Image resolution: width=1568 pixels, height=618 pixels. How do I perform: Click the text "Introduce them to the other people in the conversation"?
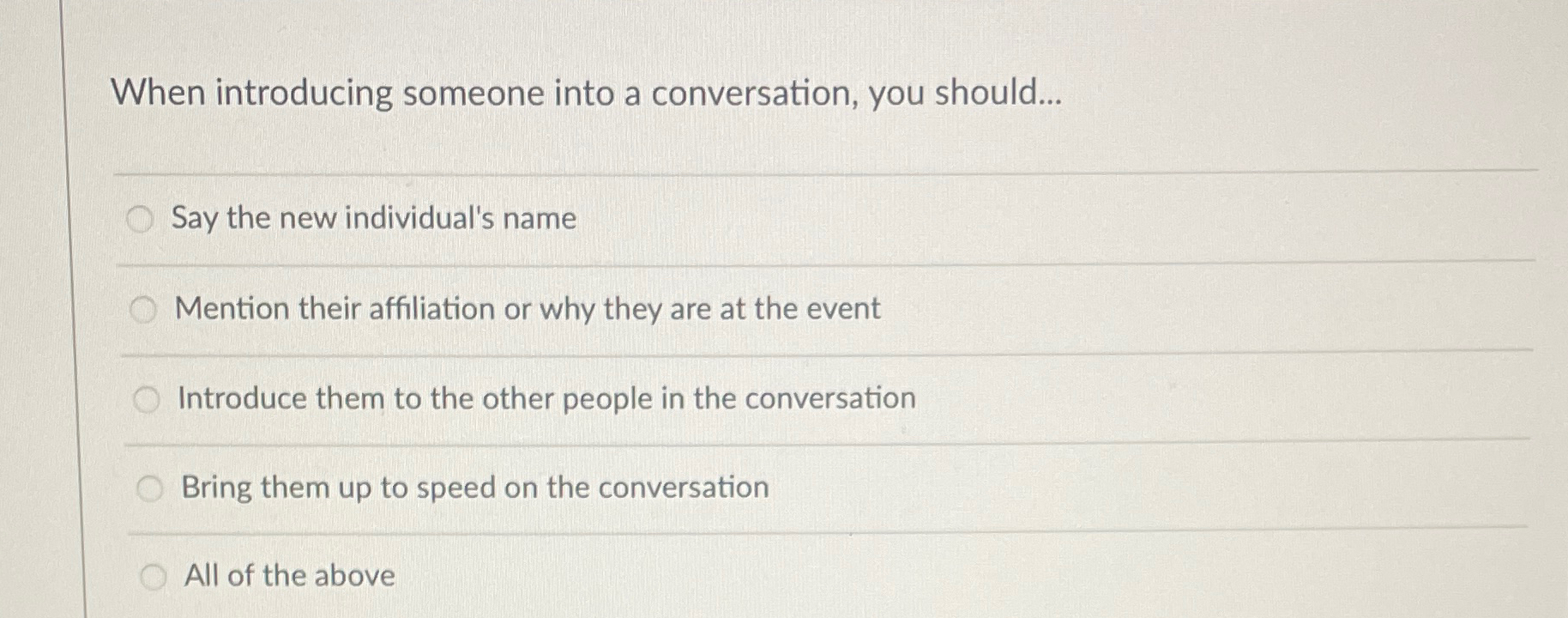(546, 398)
